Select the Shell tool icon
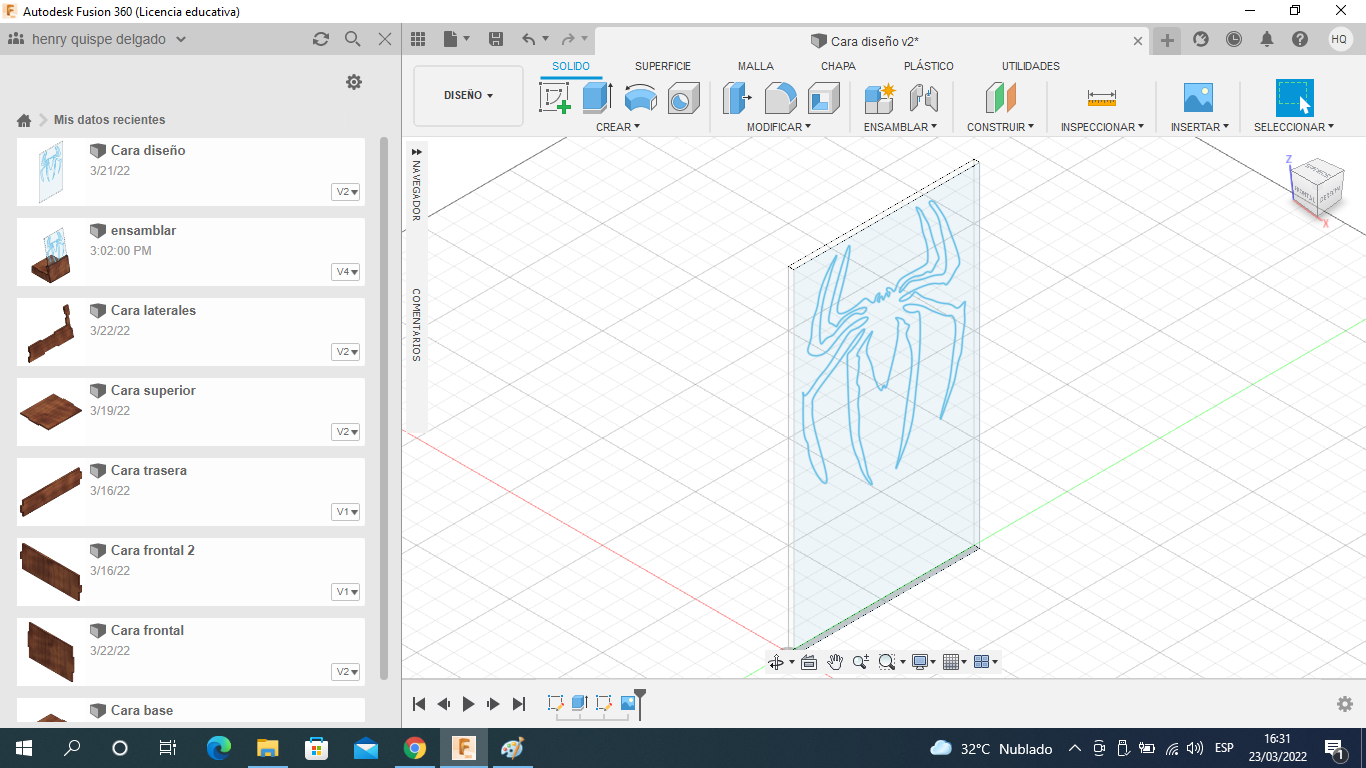Screen dimensions: 1366x768 click(x=824, y=98)
